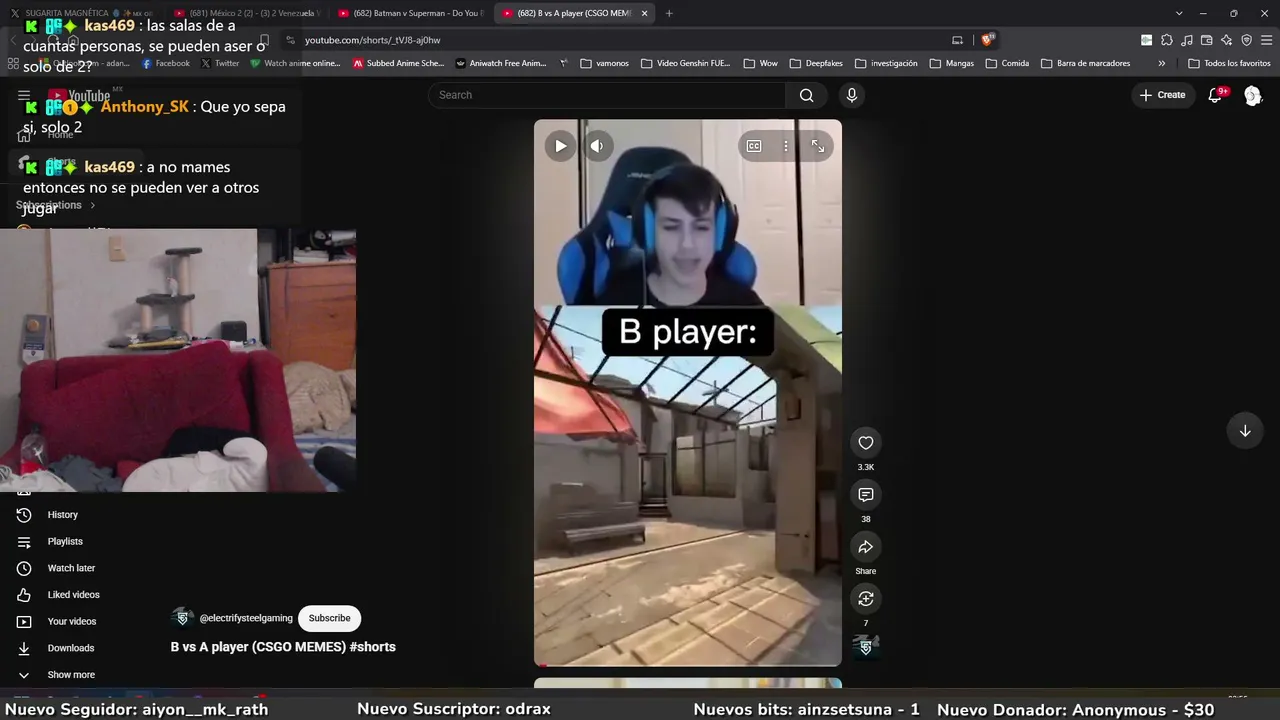
Task: Open the Wow bookmark folder
Action: tap(760, 63)
